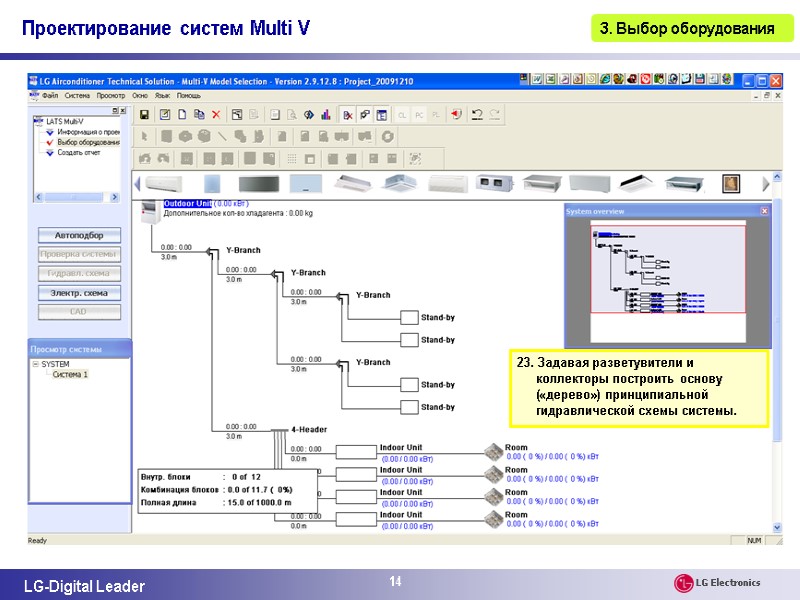Select Информация о проекте tree item
The image size is (800, 600).
coord(88,132)
